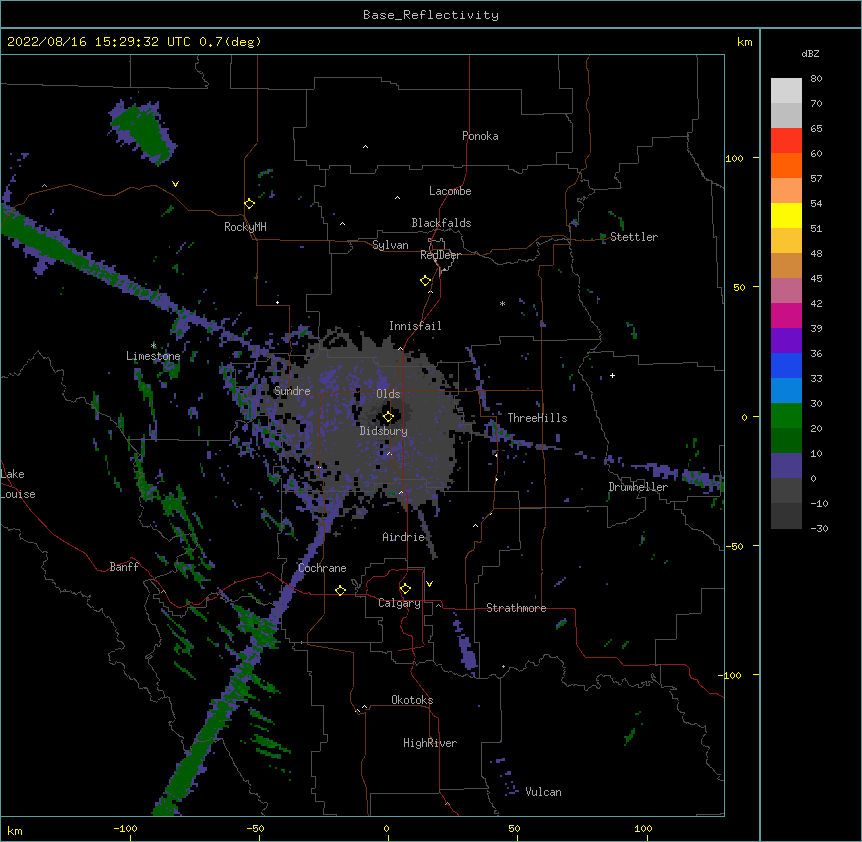The height and width of the screenshot is (842, 862).
Task: Click the Strathmore label
Action: click(x=516, y=608)
